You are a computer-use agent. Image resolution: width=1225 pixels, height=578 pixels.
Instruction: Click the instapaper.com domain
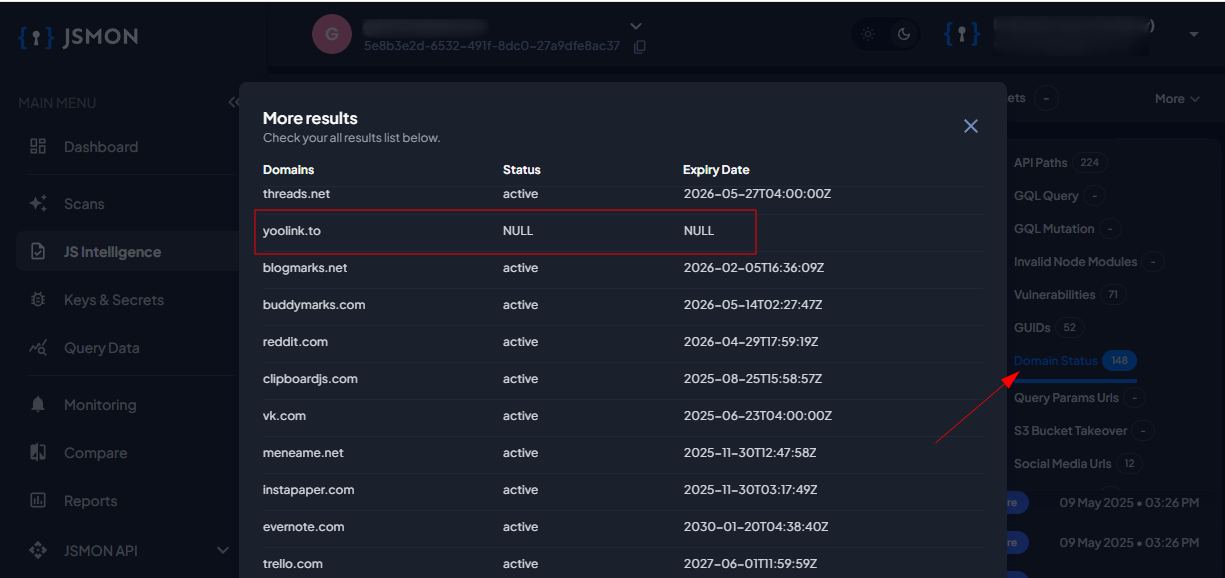click(309, 490)
